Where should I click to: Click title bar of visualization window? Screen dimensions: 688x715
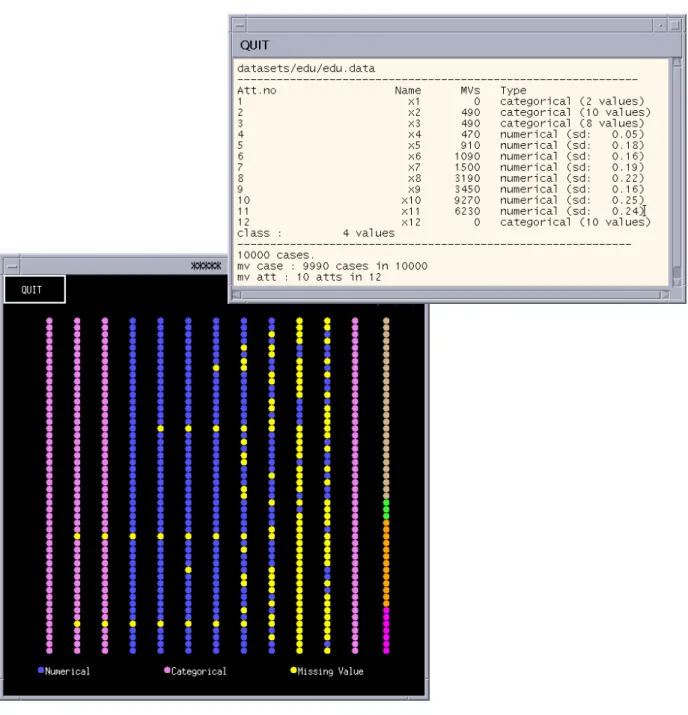pyautogui.click(x=123, y=266)
